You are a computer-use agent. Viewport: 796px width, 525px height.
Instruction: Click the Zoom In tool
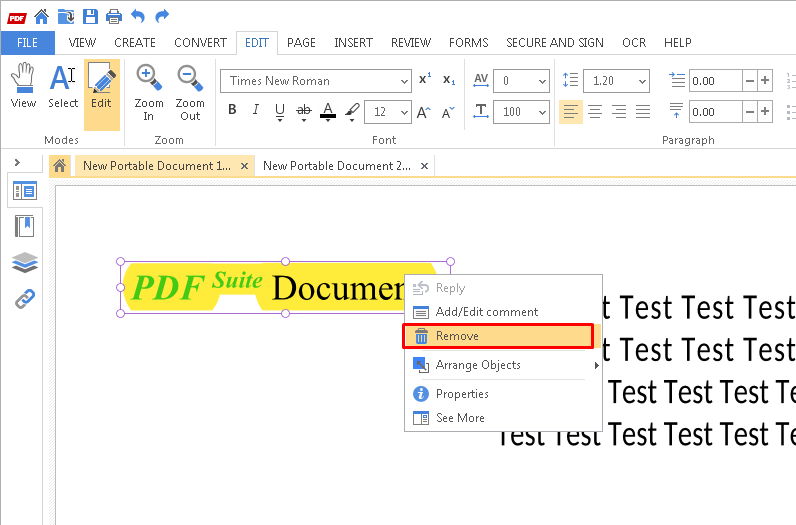coord(149,93)
